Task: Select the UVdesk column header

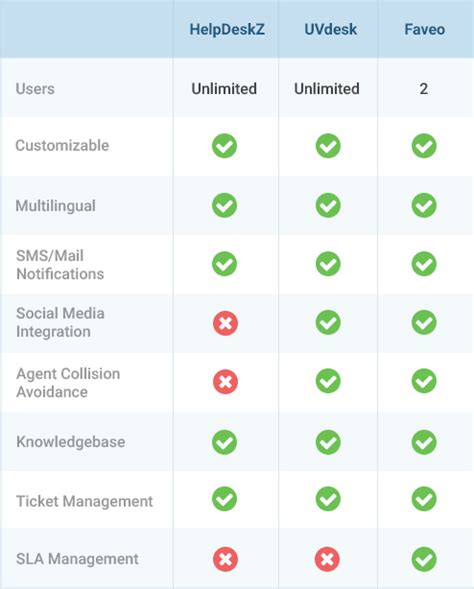Action: point(331,29)
